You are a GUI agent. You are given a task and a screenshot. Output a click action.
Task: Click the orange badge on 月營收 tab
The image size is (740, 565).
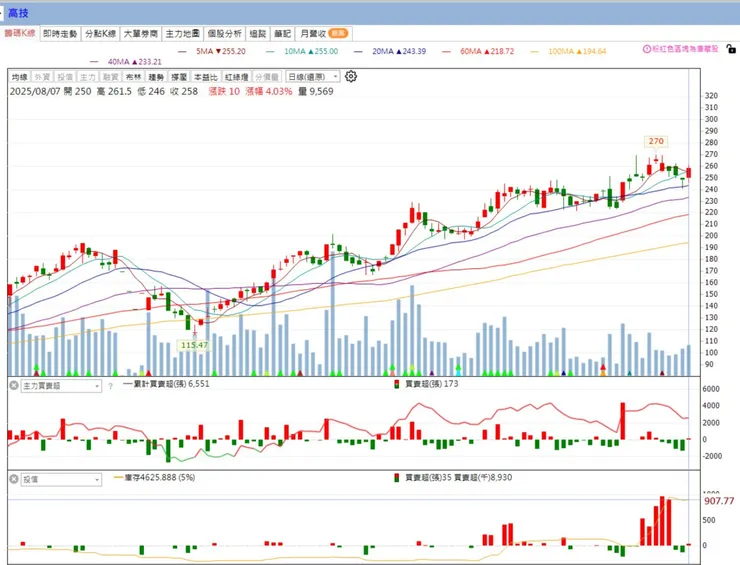point(338,34)
